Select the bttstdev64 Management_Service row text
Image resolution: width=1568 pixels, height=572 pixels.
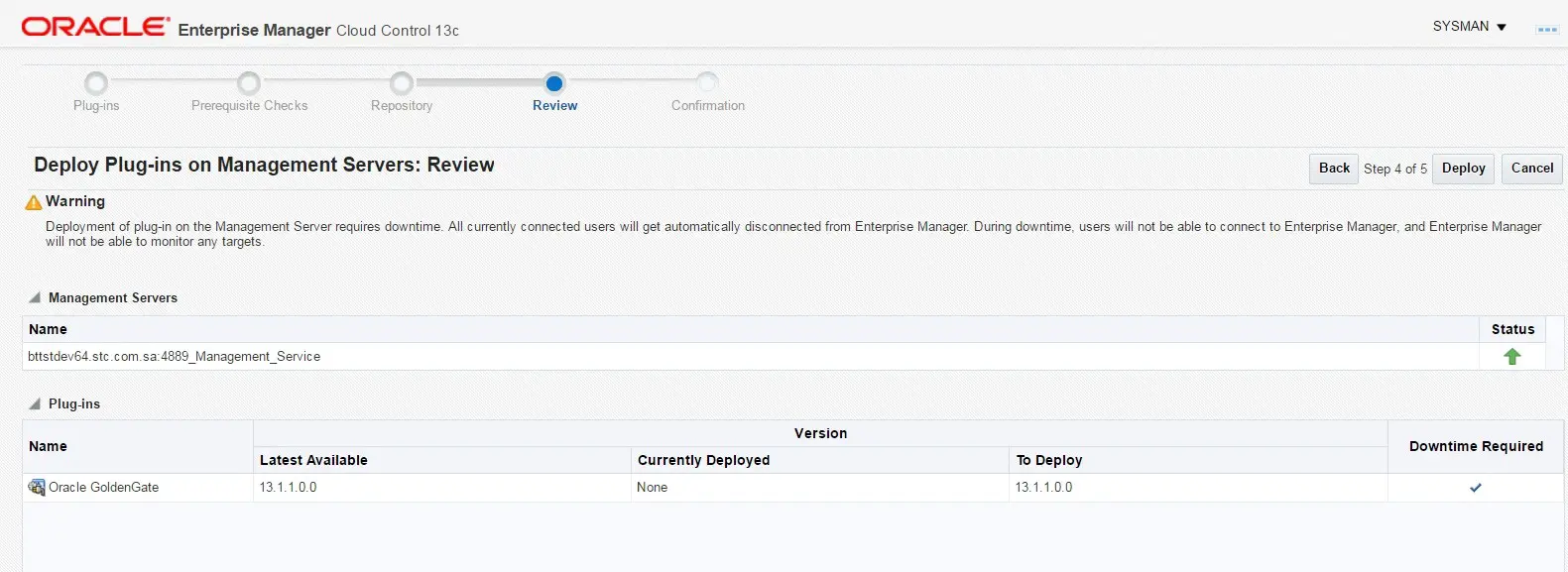coord(175,357)
